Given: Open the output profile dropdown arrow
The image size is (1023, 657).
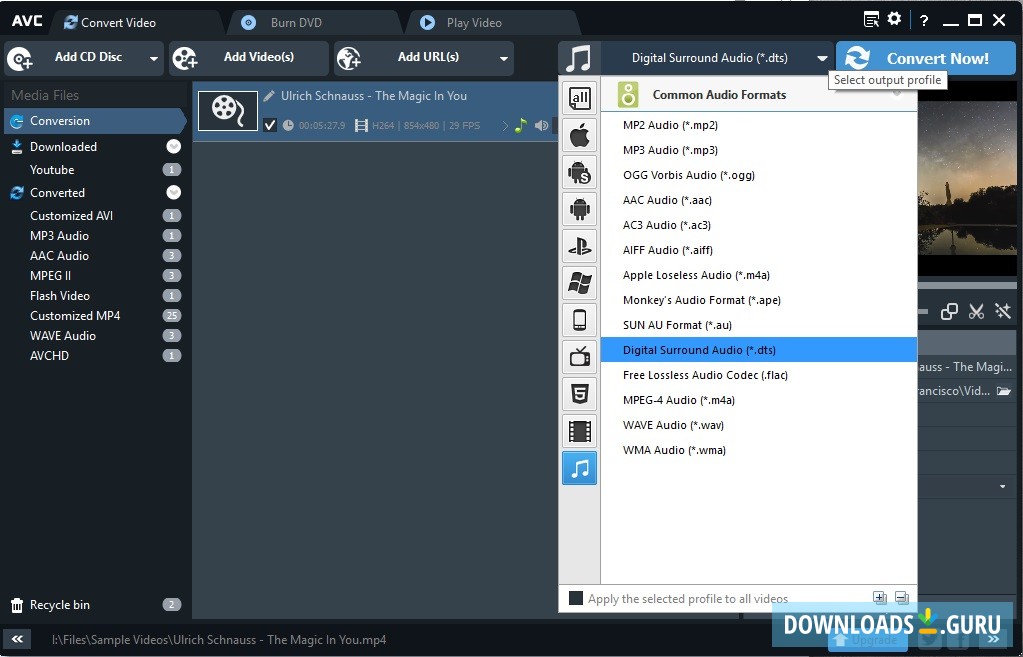Looking at the screenshot, I should click(822, 59).
